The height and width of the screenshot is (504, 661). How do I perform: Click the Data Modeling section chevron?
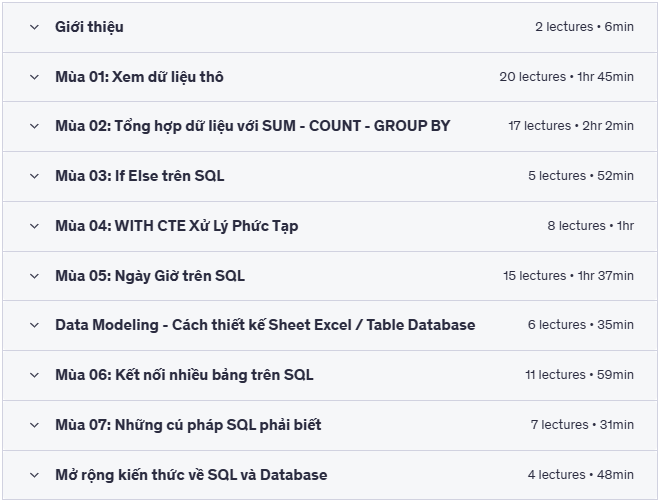[x=35, y=325]
